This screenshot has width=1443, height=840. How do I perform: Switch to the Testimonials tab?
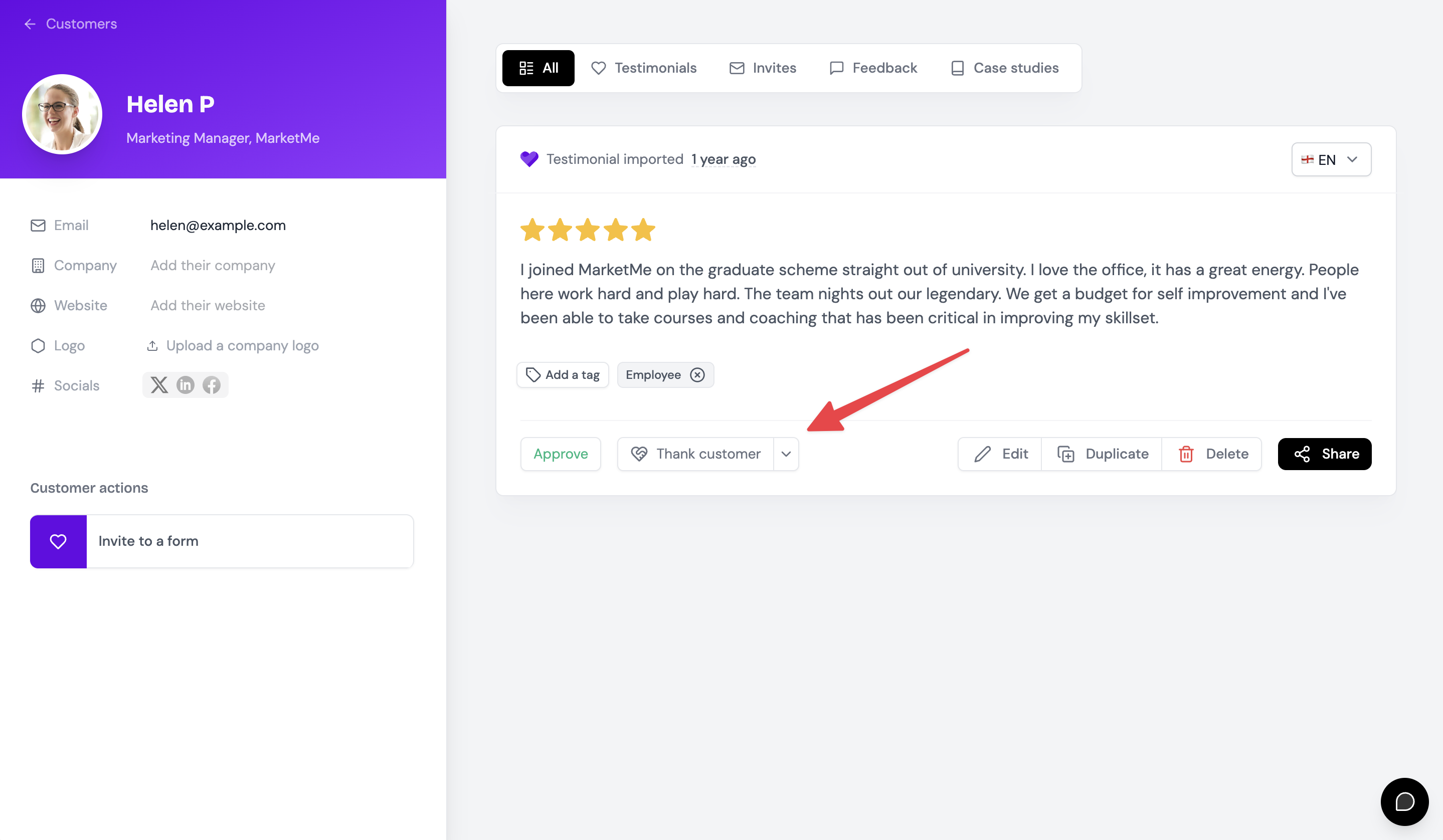644,68
